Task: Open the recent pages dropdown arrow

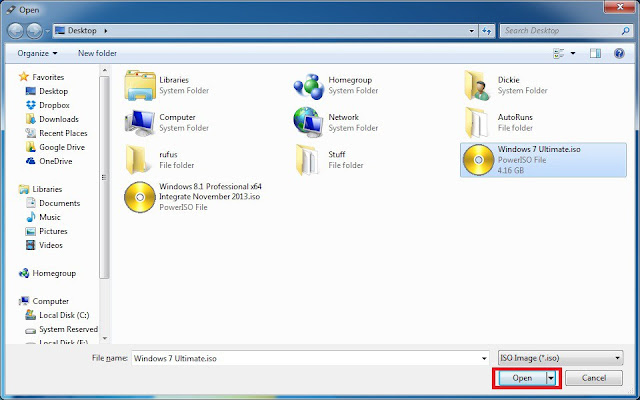Action: tap(47, 31)
